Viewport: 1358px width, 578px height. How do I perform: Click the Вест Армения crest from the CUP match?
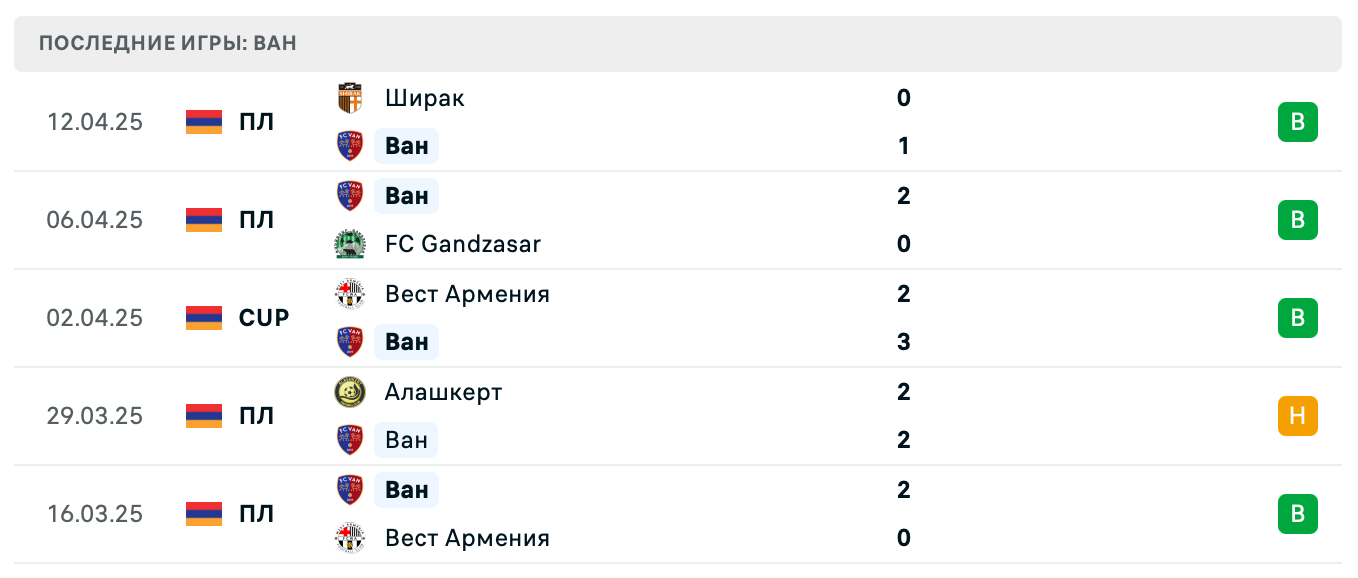(x=349, y=294)
